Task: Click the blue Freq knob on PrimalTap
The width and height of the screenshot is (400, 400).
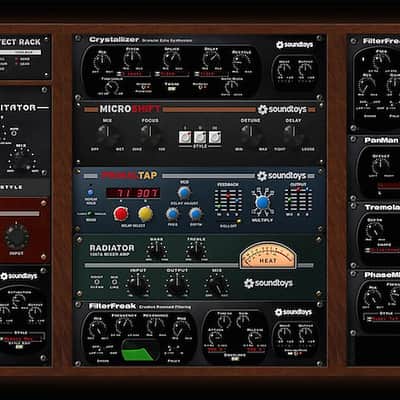Action: pyautogui.click(x=172, y=214)
